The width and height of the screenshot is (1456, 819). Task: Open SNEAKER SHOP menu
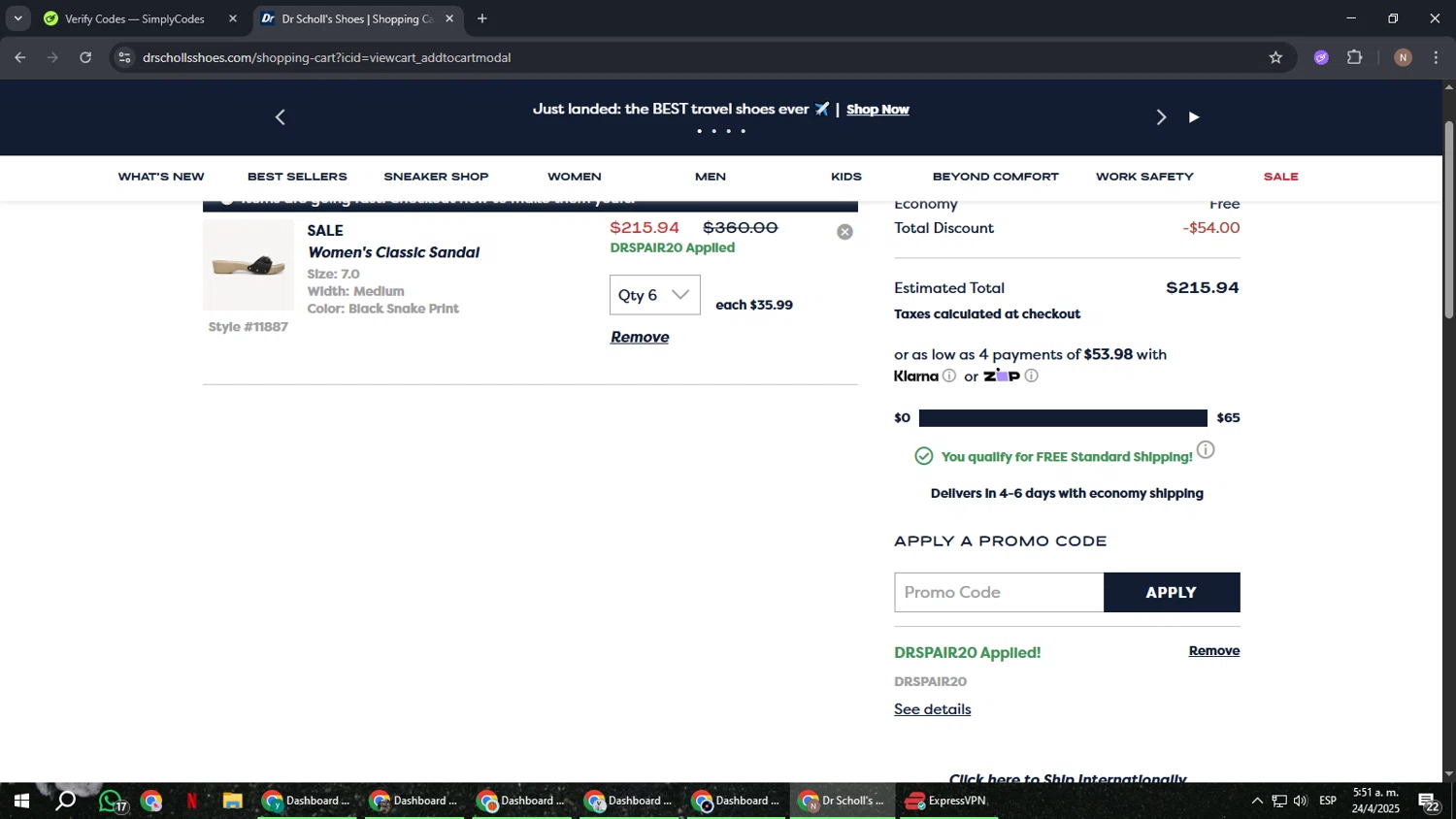tap(436, 177)
